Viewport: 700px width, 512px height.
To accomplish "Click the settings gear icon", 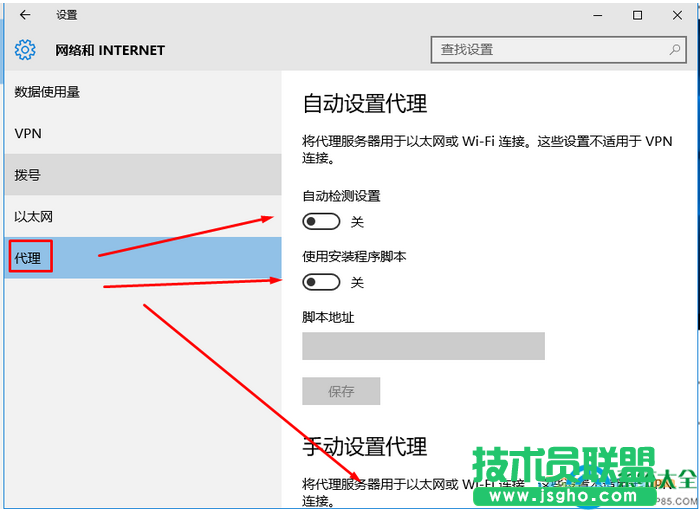I will click(25, 50).
